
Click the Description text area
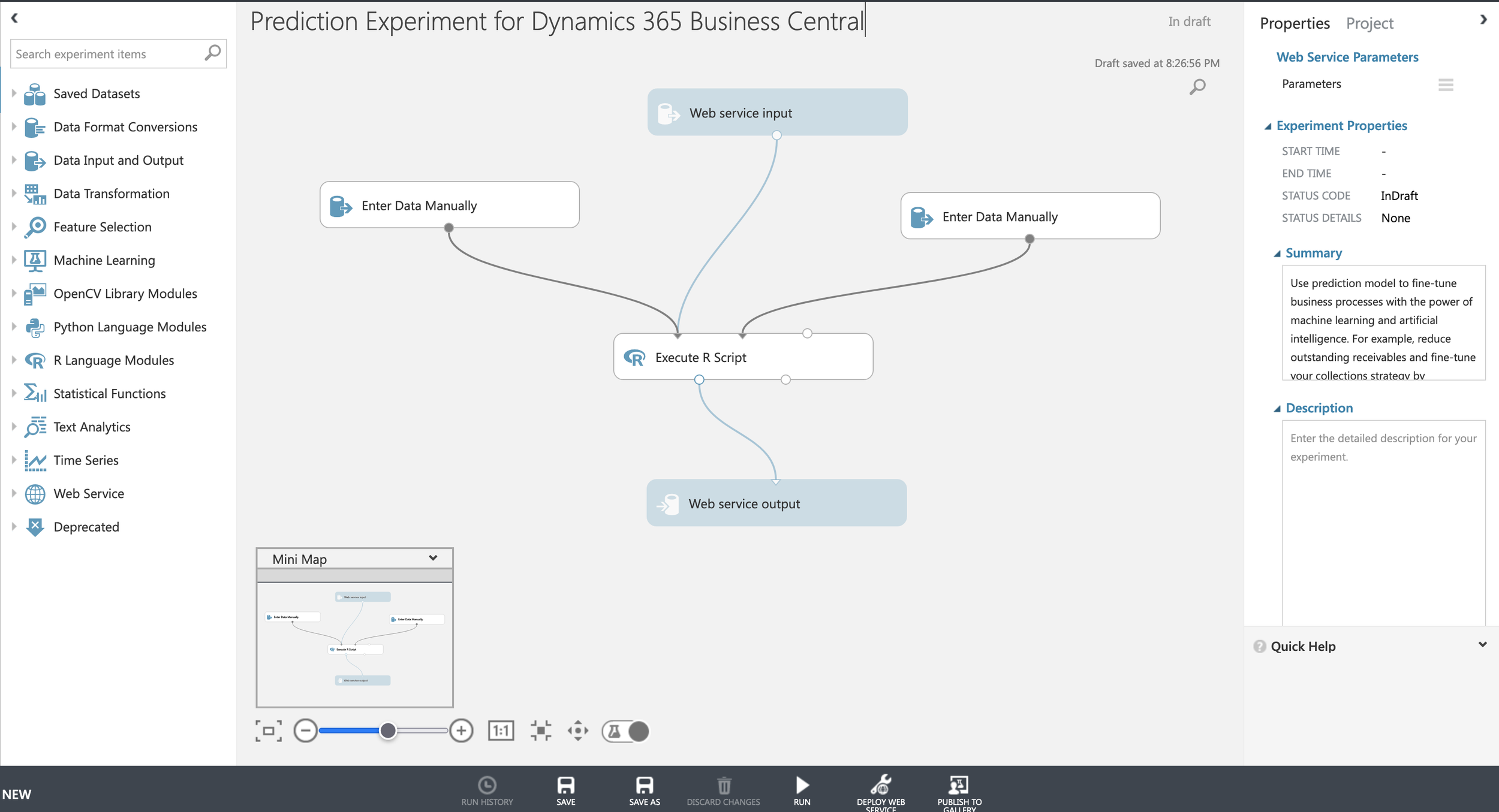coord(1383,523)
